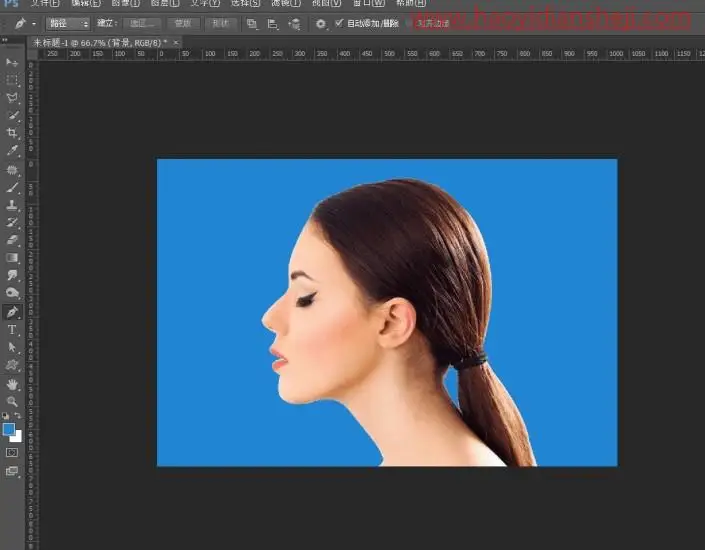Reset to default foreground/background colors
Image resolution: width=705 pixels, height=550 pixels.
[5, 416]
